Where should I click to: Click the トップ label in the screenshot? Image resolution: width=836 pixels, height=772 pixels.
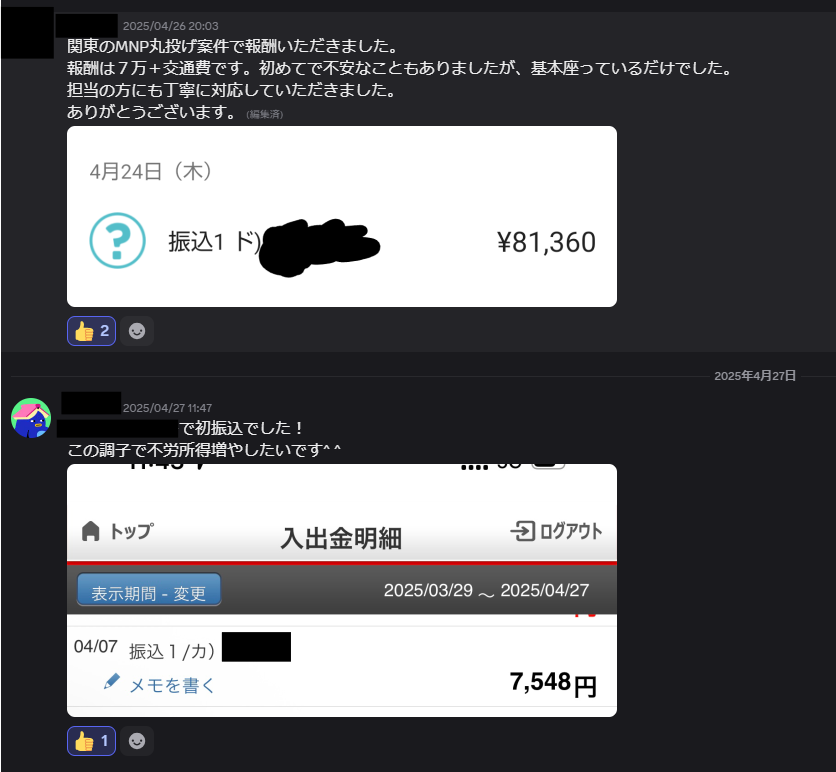132,531
